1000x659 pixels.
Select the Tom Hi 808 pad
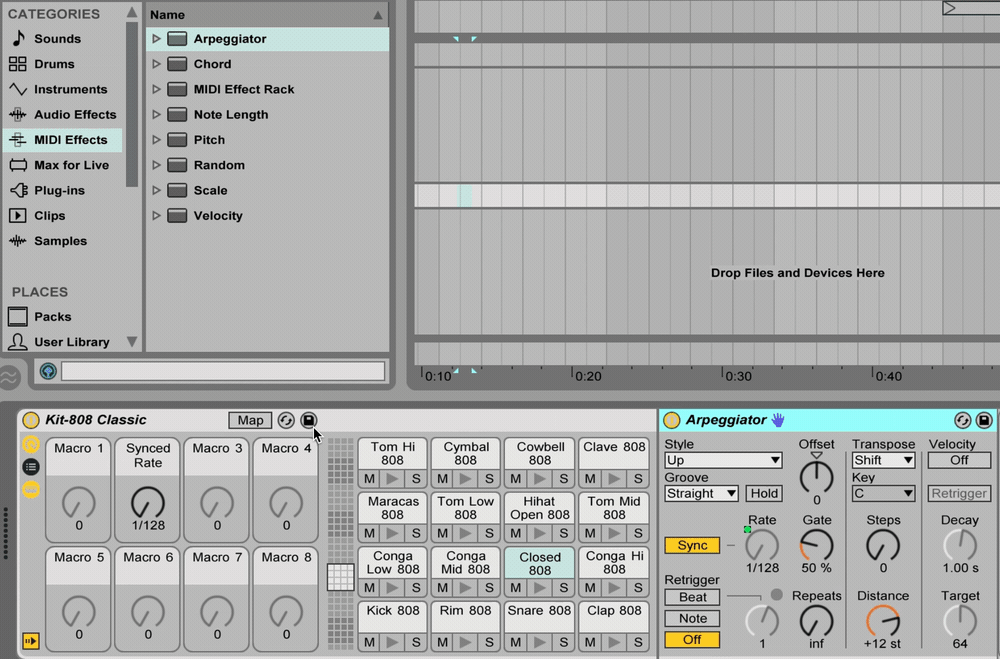[x=392, y=454]
